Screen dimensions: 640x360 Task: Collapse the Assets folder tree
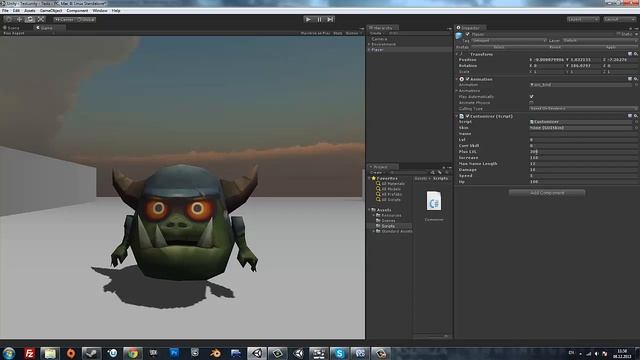click(369, 210)
